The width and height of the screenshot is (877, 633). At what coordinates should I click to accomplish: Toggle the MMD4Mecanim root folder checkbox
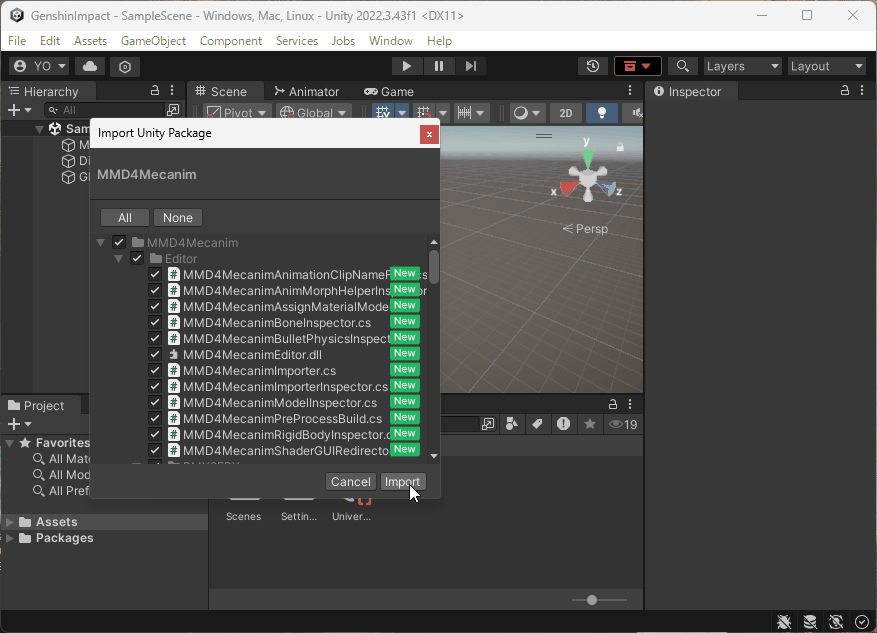coord(118,242)
